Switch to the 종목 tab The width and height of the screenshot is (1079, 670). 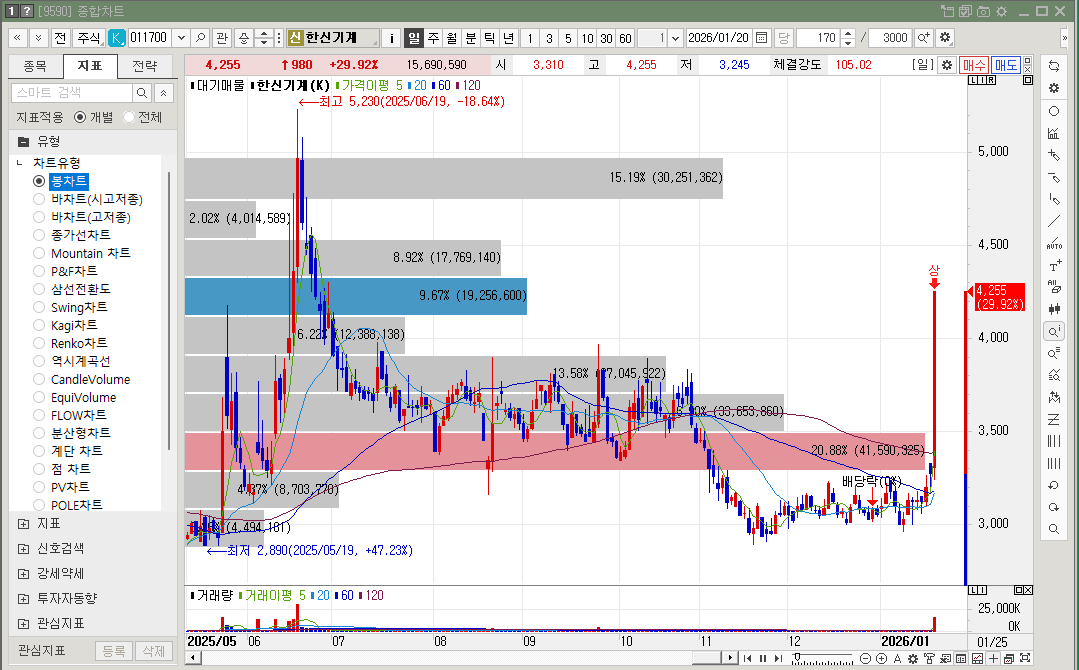tap(35, 66)
